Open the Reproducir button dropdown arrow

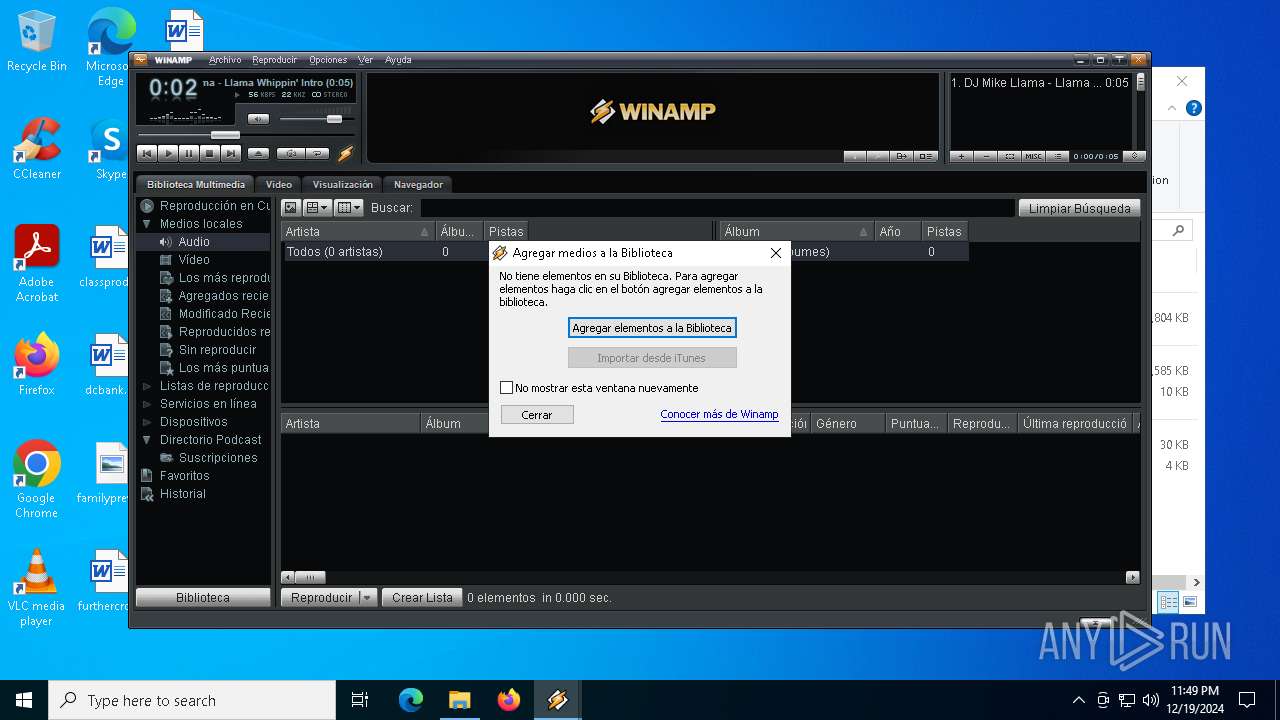(x=367, y=597)
